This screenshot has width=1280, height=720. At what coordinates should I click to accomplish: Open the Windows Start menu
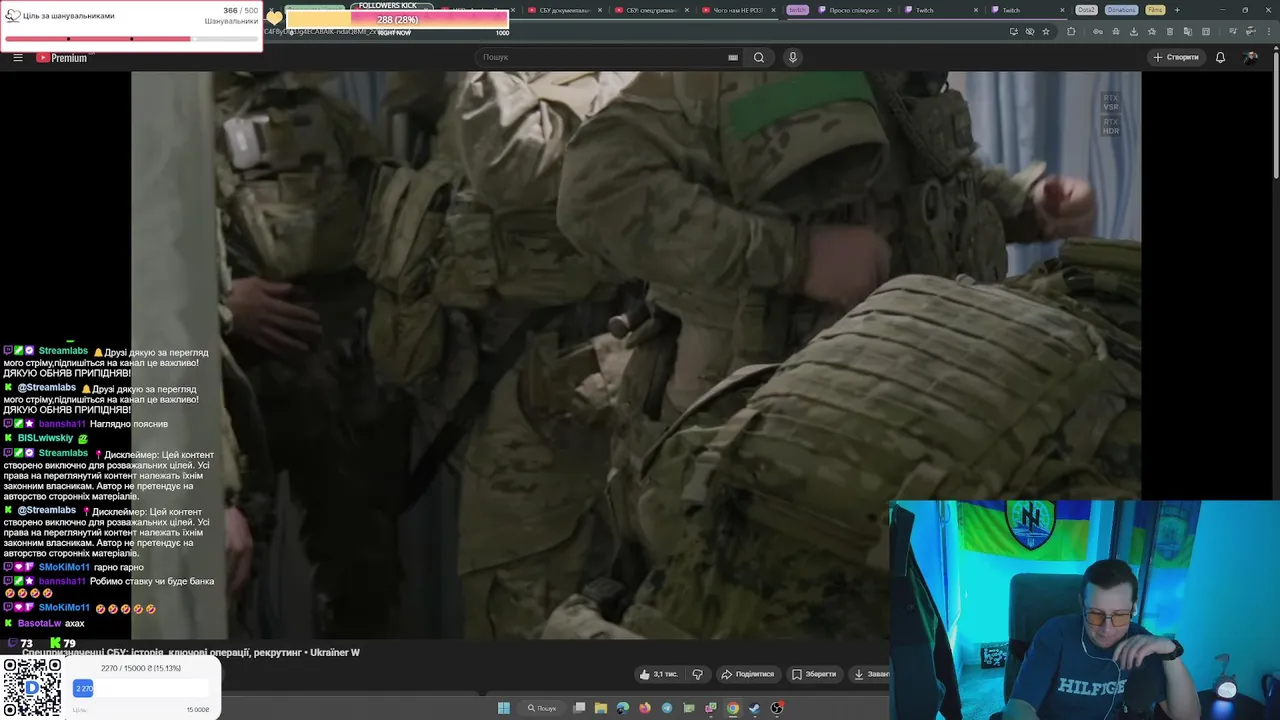[504, 708]
